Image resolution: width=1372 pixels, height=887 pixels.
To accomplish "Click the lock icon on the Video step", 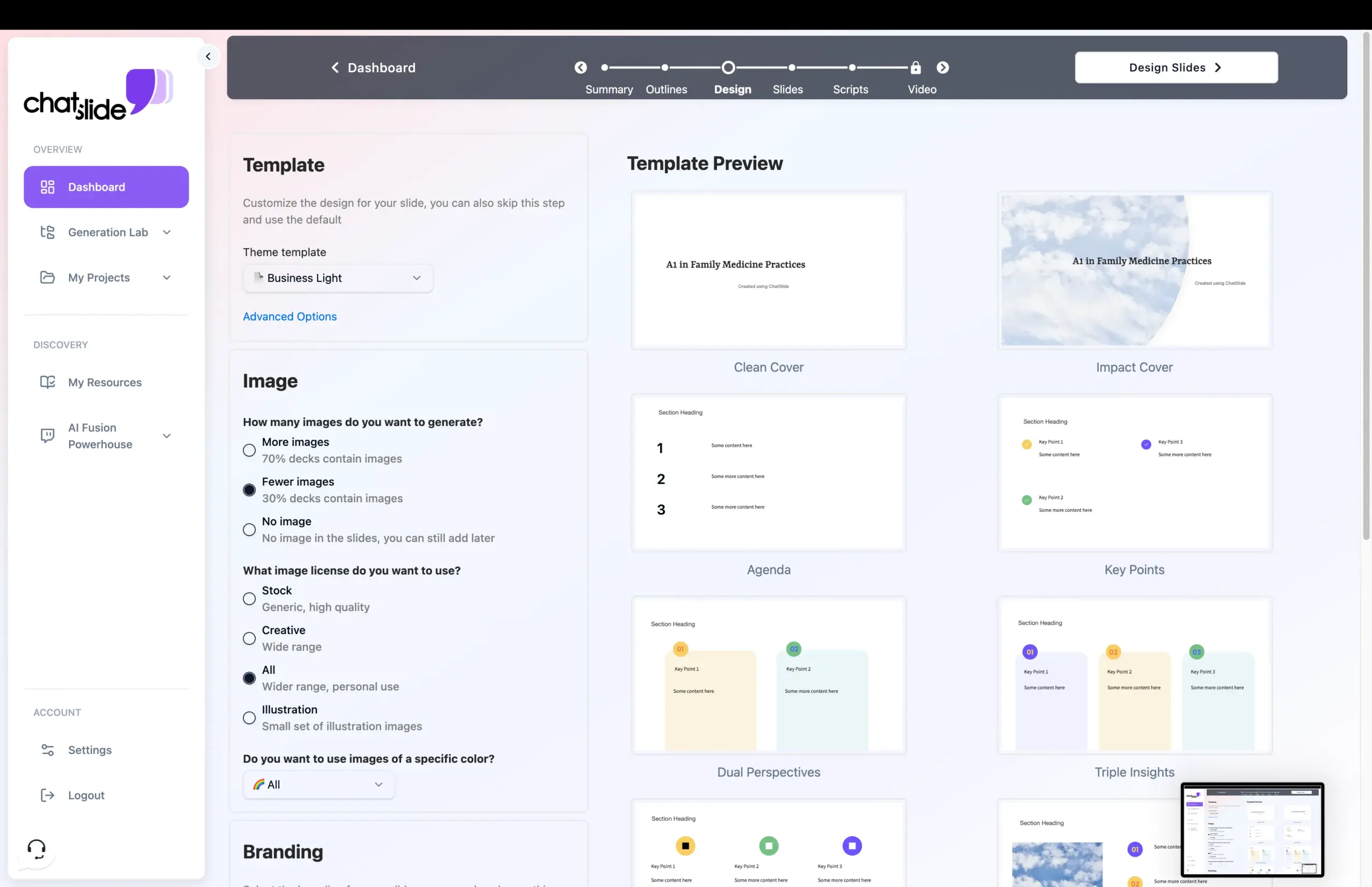I will click(915, 68).
